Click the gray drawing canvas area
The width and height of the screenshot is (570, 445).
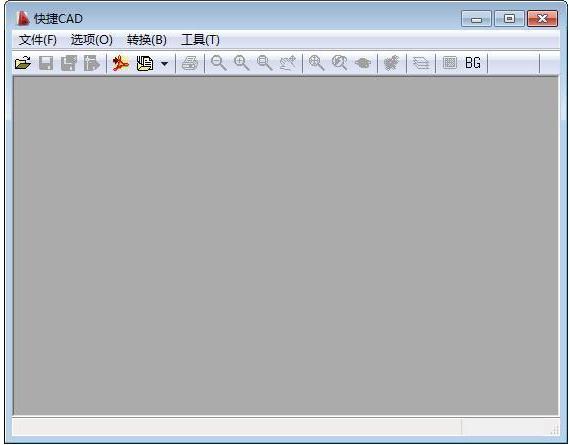[x=286, y=246]
